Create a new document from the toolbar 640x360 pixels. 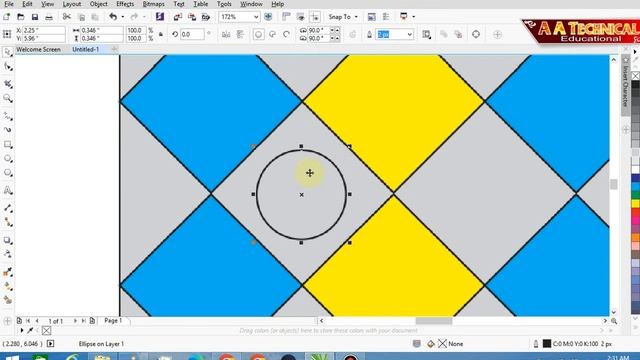pyautogui.click(x=7, y=17)
